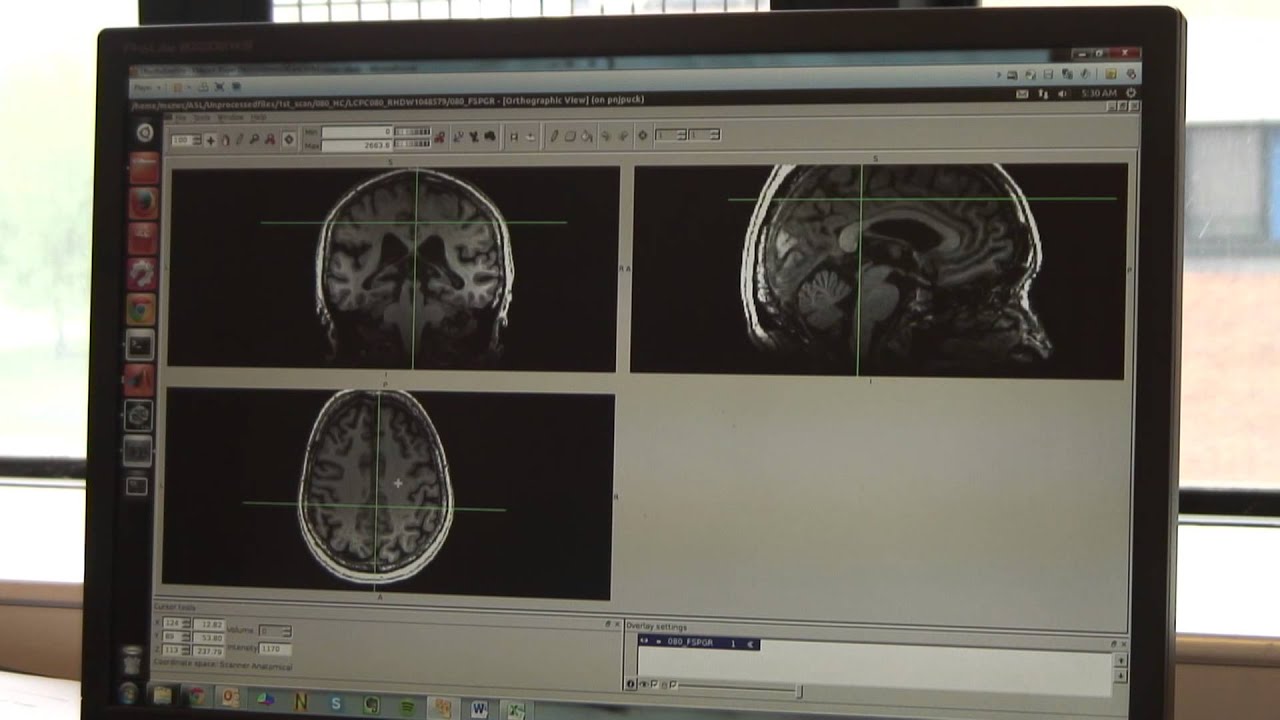Select the crosshair cursor mode tool

pyautogui.click(x=211, y=140)
